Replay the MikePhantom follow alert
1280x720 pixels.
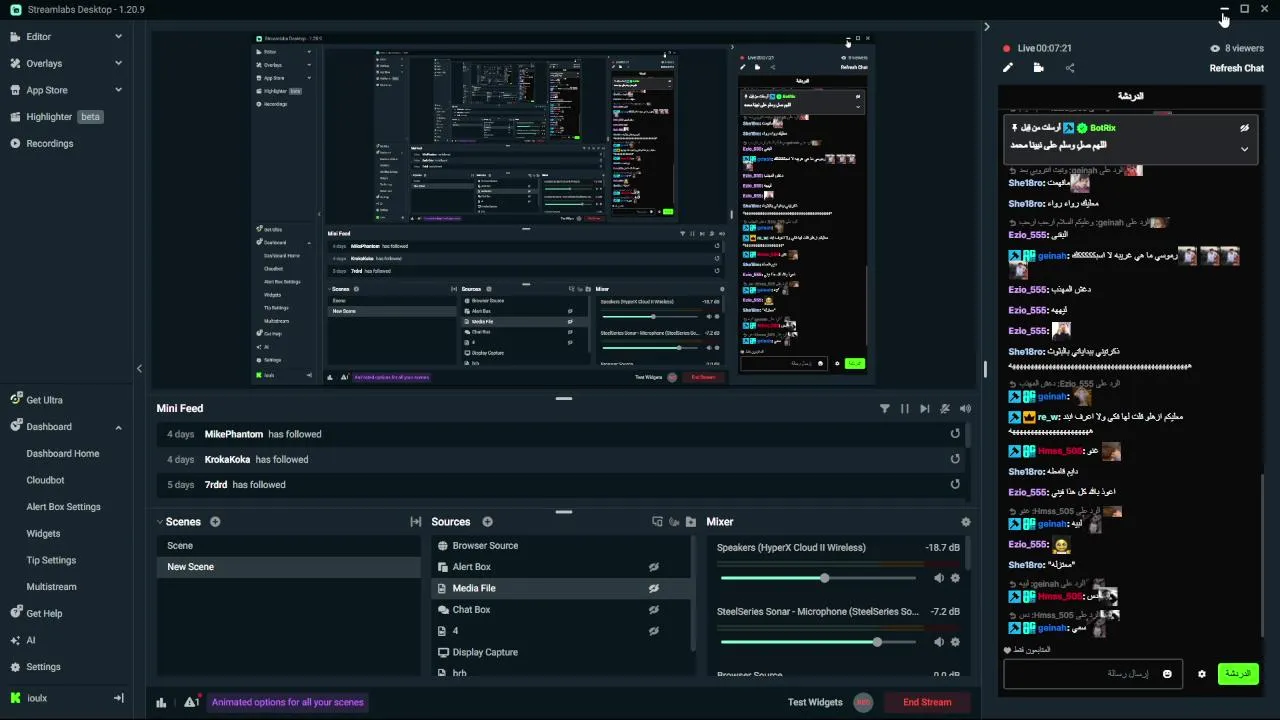[x=955, y=434]
